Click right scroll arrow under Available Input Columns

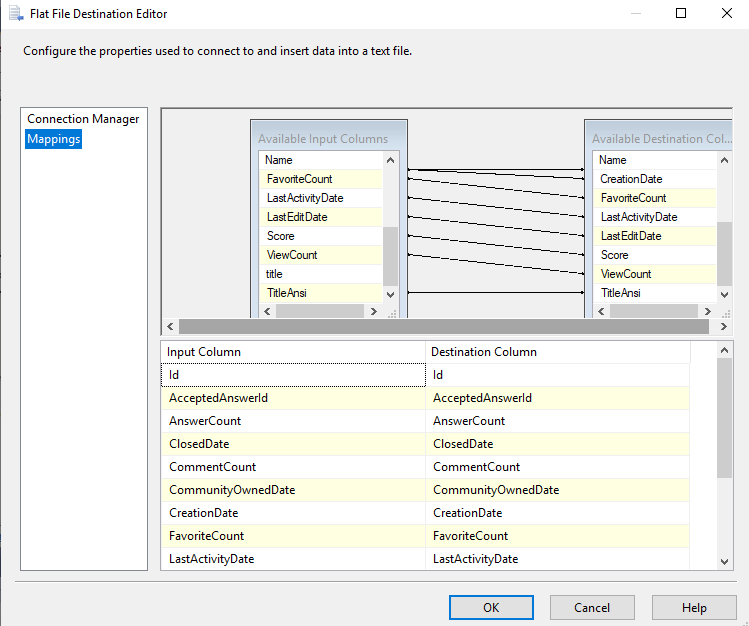point(374,312)
